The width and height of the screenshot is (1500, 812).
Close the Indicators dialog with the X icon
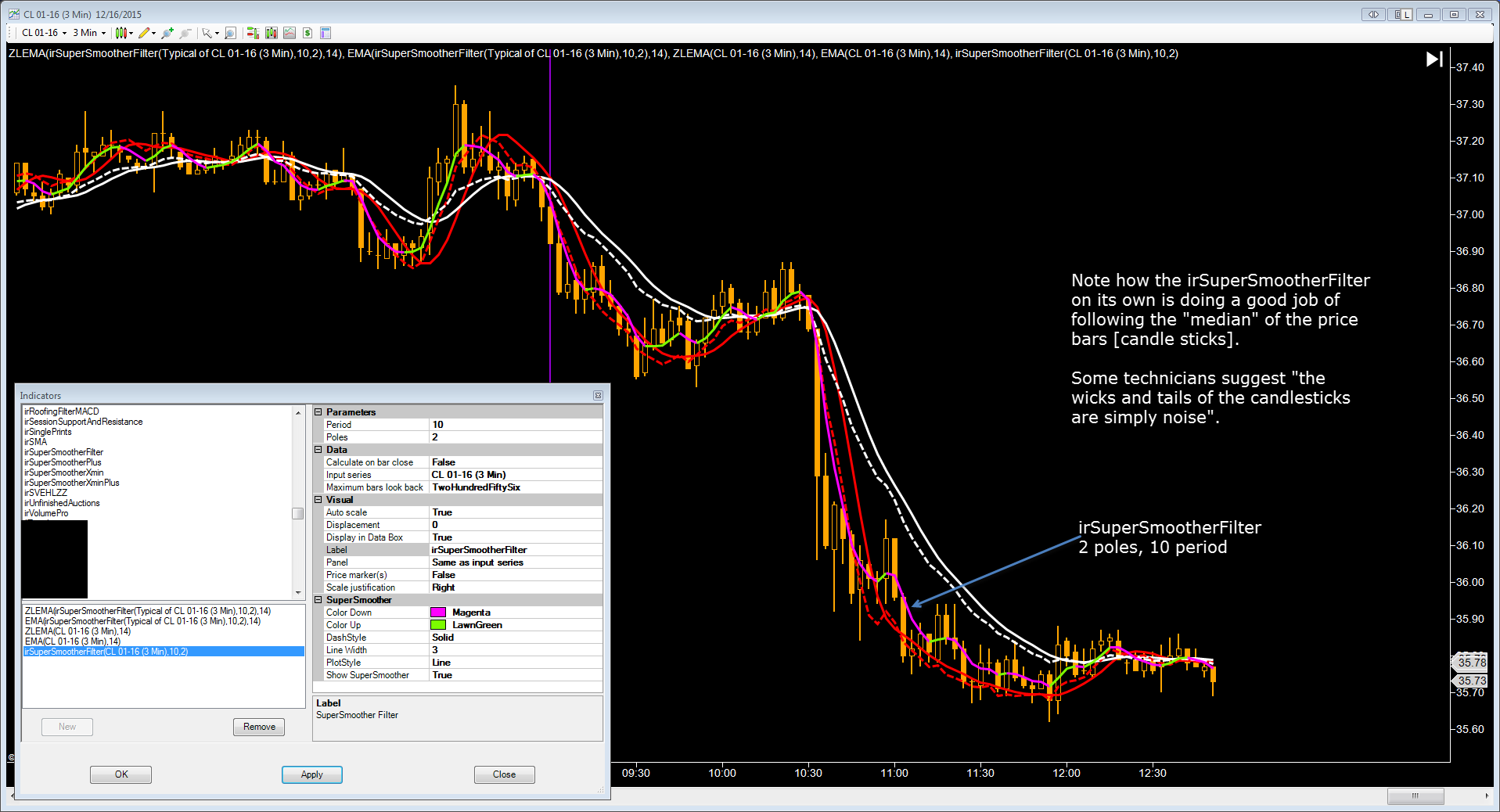pos(598,396)
